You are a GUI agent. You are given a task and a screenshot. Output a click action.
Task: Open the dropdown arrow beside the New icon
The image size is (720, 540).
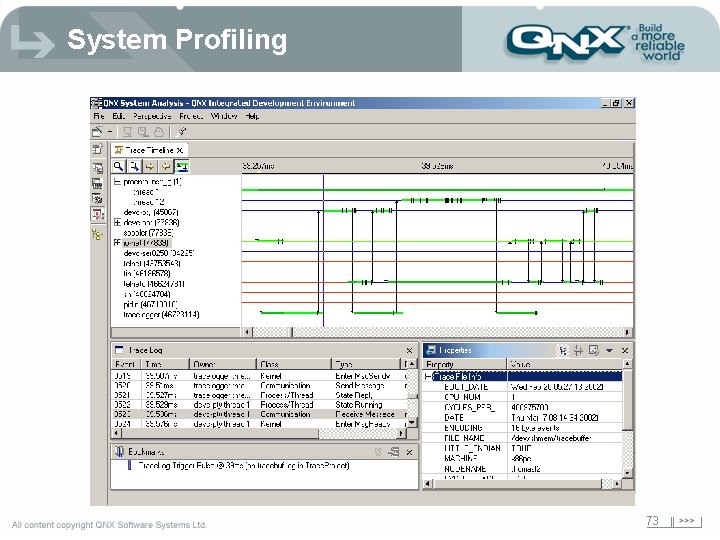(x=110, y=132)
